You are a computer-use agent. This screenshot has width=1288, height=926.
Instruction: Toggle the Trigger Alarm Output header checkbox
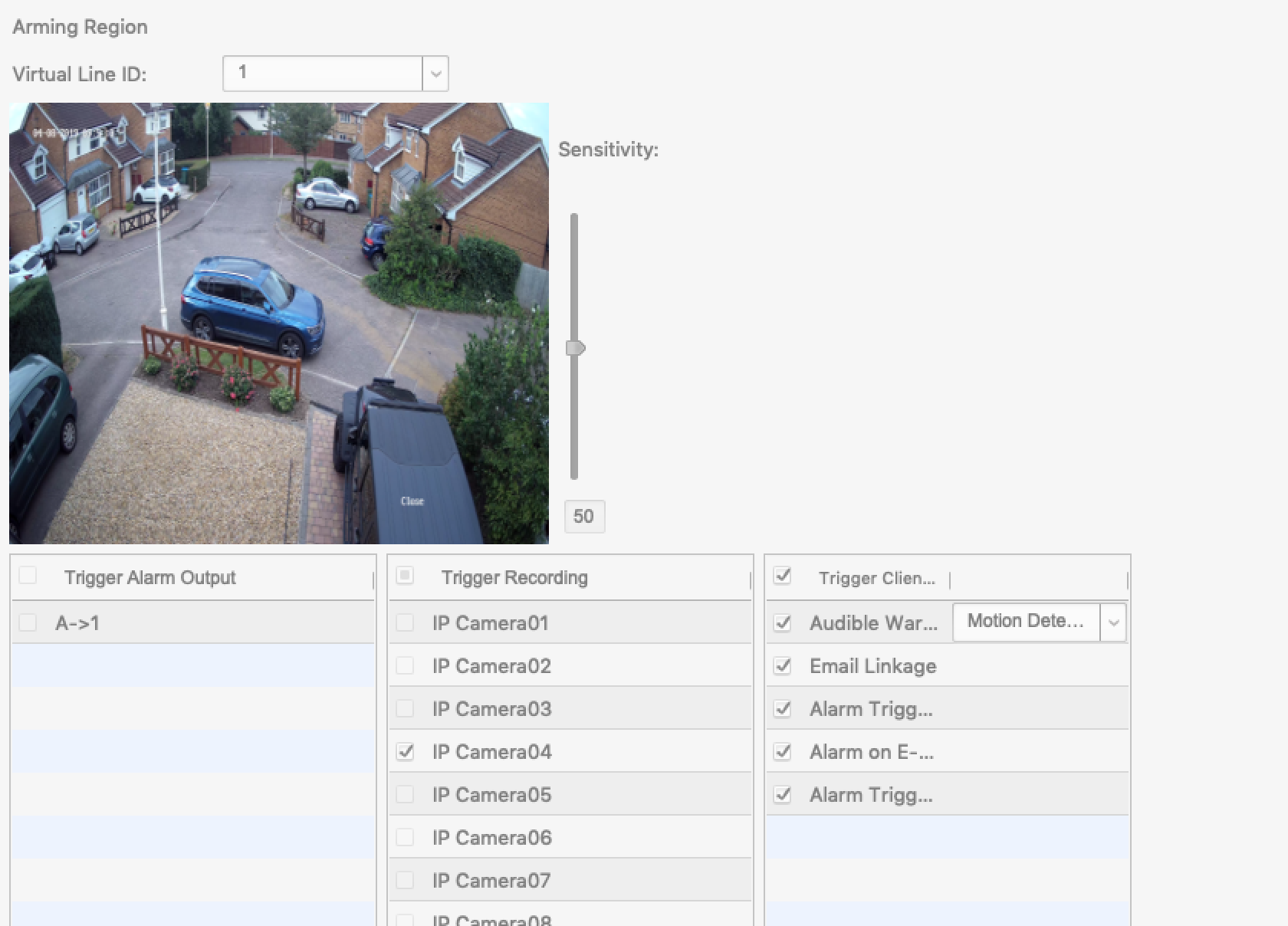click(28, 576)
